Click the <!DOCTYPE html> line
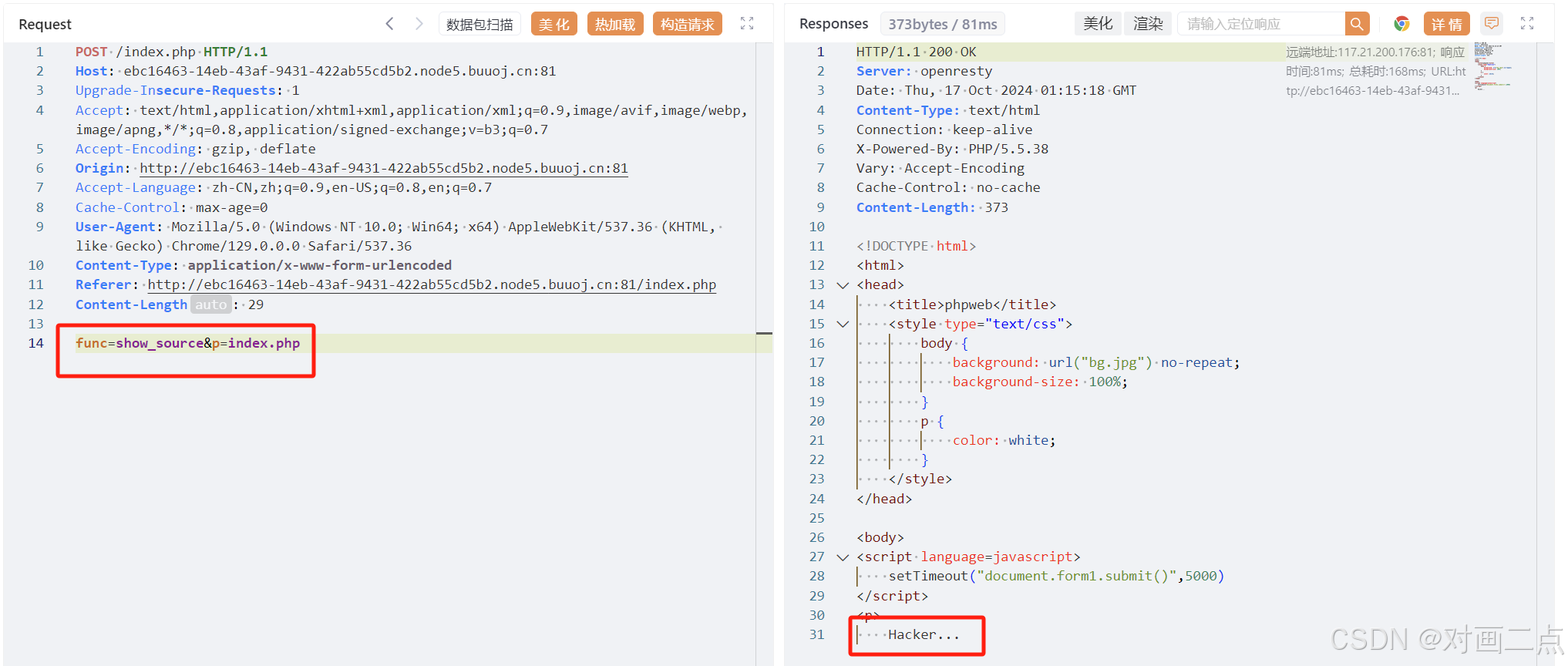 pos(916,246)
